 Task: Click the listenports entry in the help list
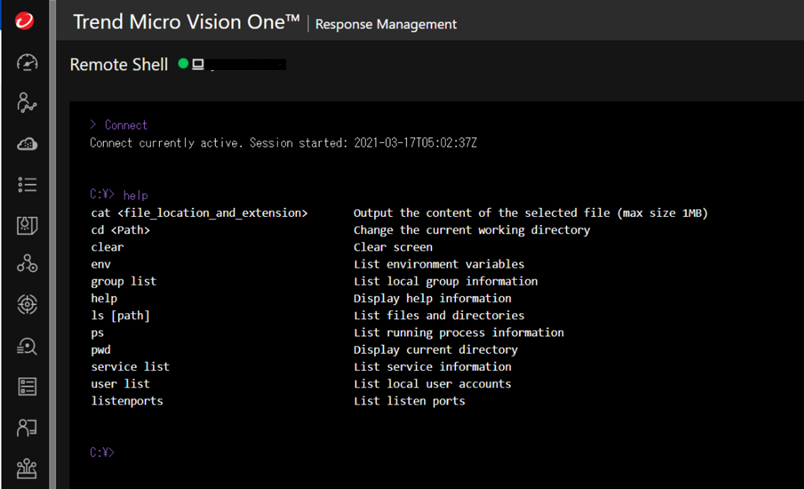point(126,400)
